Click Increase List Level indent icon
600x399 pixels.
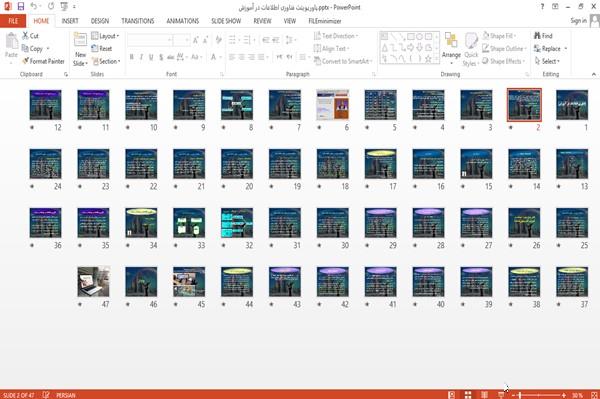(x=276, y=40)
